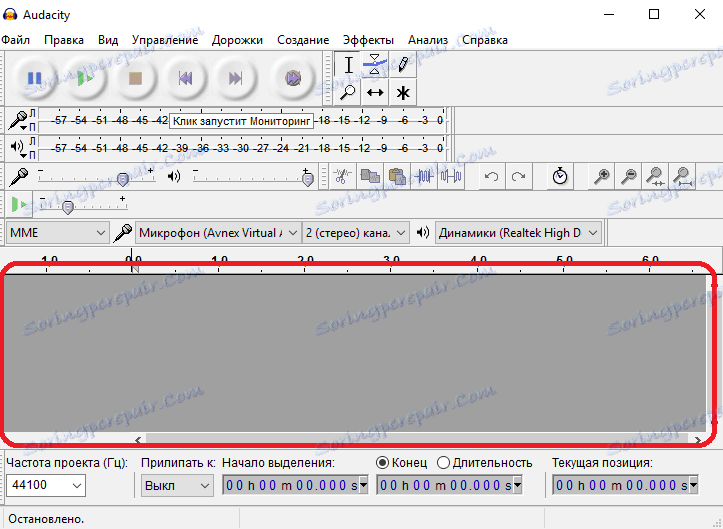Image resolution: width=723 pixels, height=529 pixels.
Task: Open the Прилипать к Выкл dropdown
Action: click(177, 486)
